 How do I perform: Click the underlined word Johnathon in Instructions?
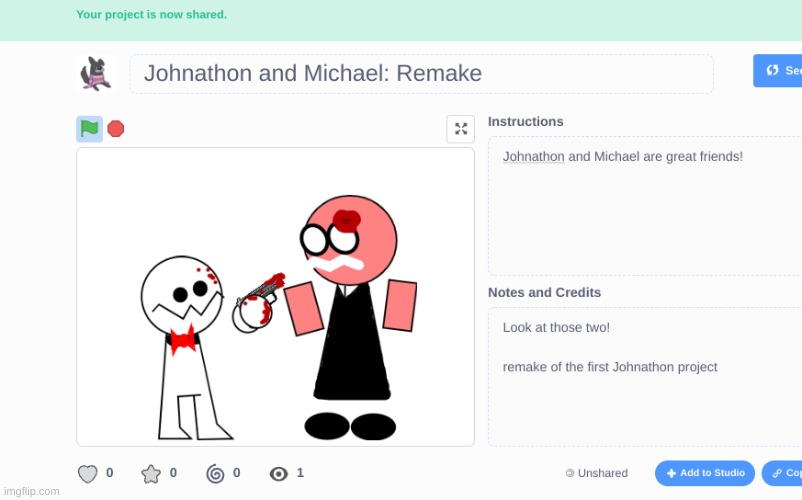[533, 157]
